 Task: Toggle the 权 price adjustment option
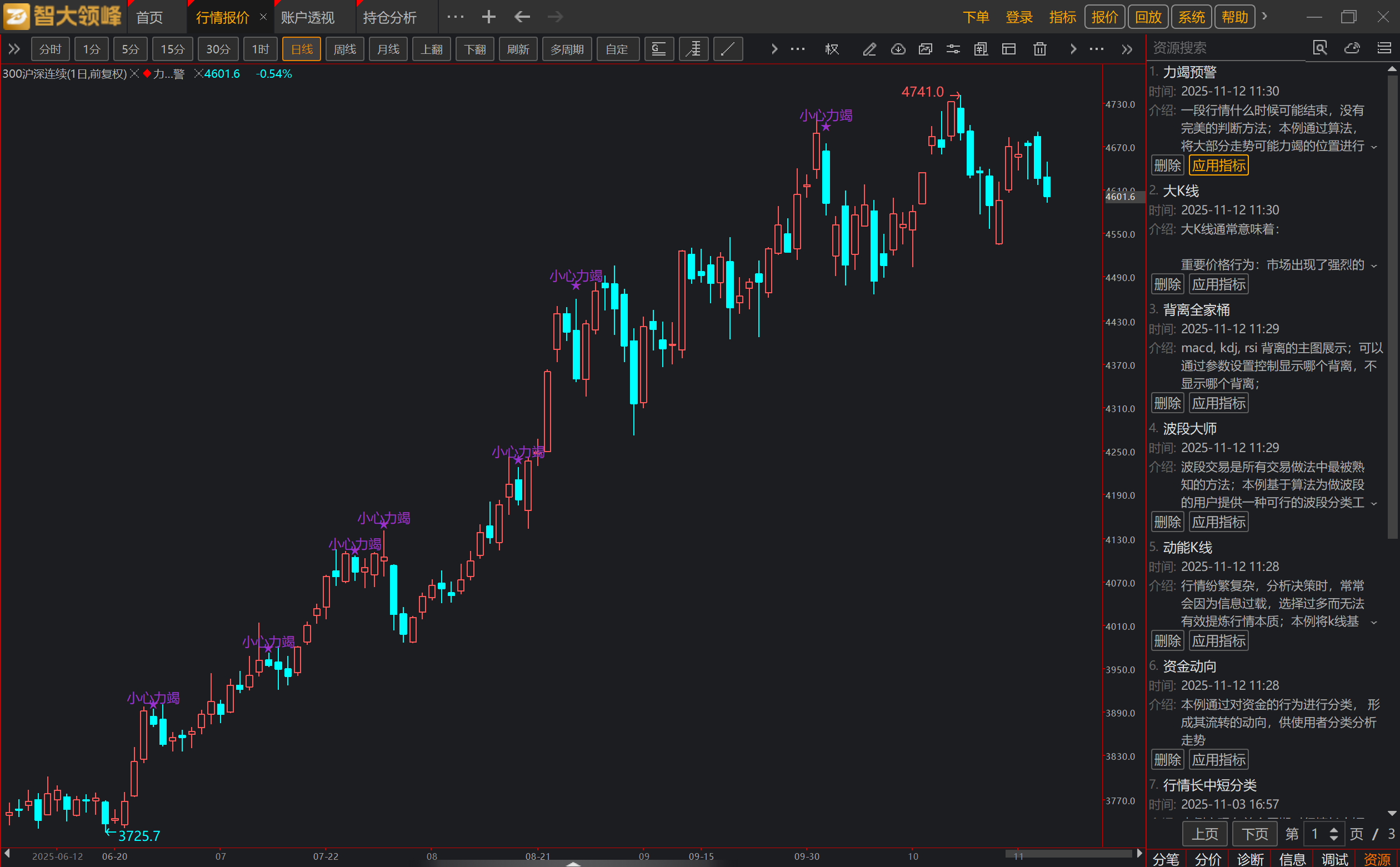(x=832, y=49)
